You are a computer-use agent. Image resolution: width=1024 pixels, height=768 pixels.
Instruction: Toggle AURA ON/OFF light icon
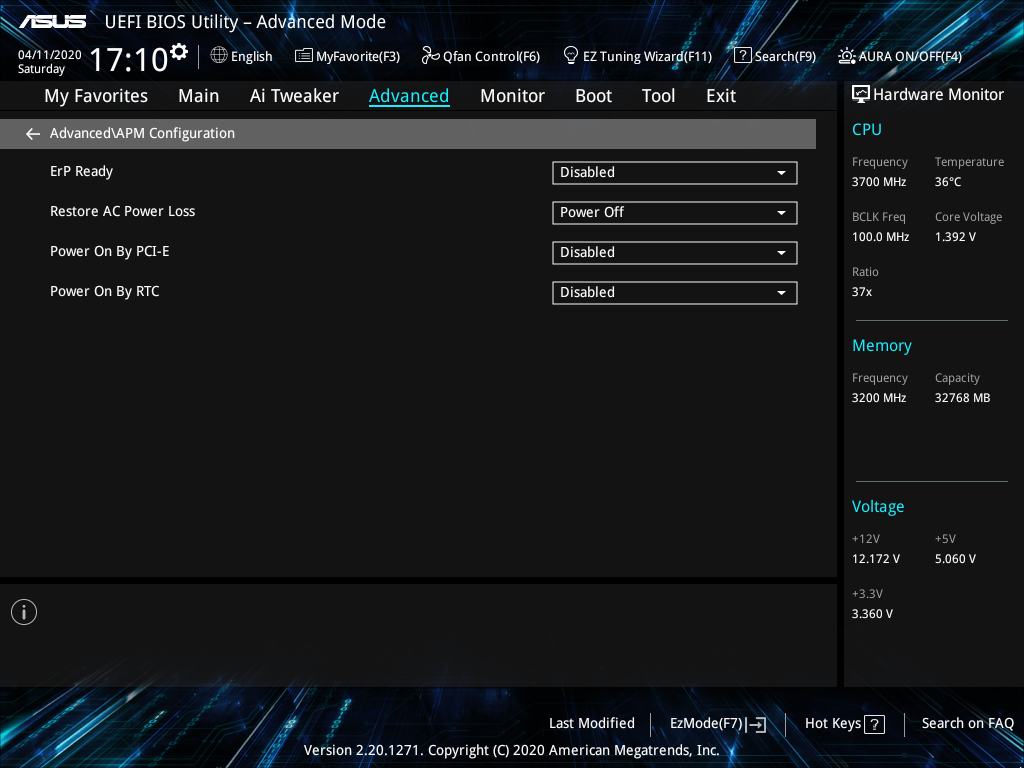(847, 56)
